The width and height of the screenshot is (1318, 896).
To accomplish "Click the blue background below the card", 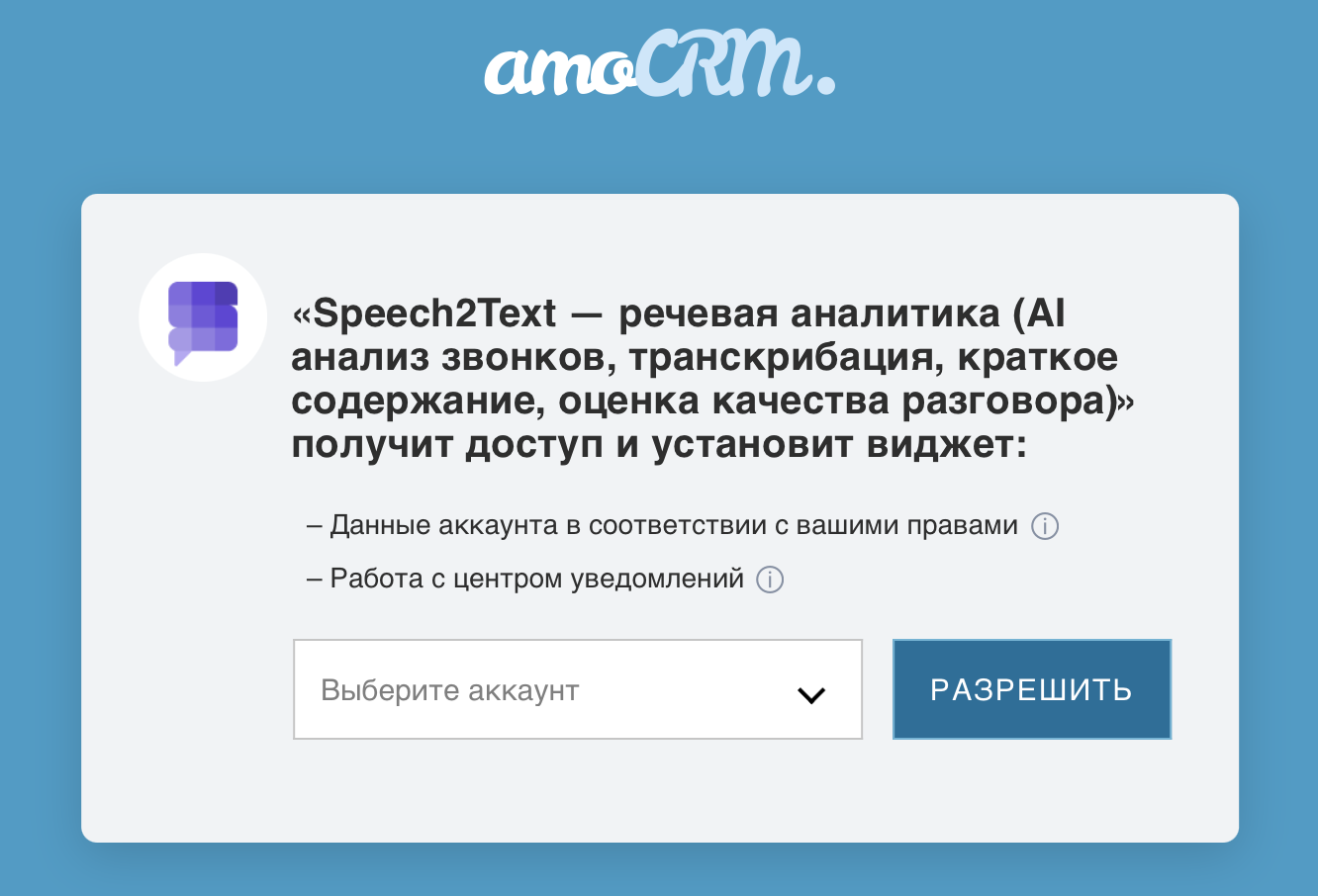I will [x=659, y=870].
